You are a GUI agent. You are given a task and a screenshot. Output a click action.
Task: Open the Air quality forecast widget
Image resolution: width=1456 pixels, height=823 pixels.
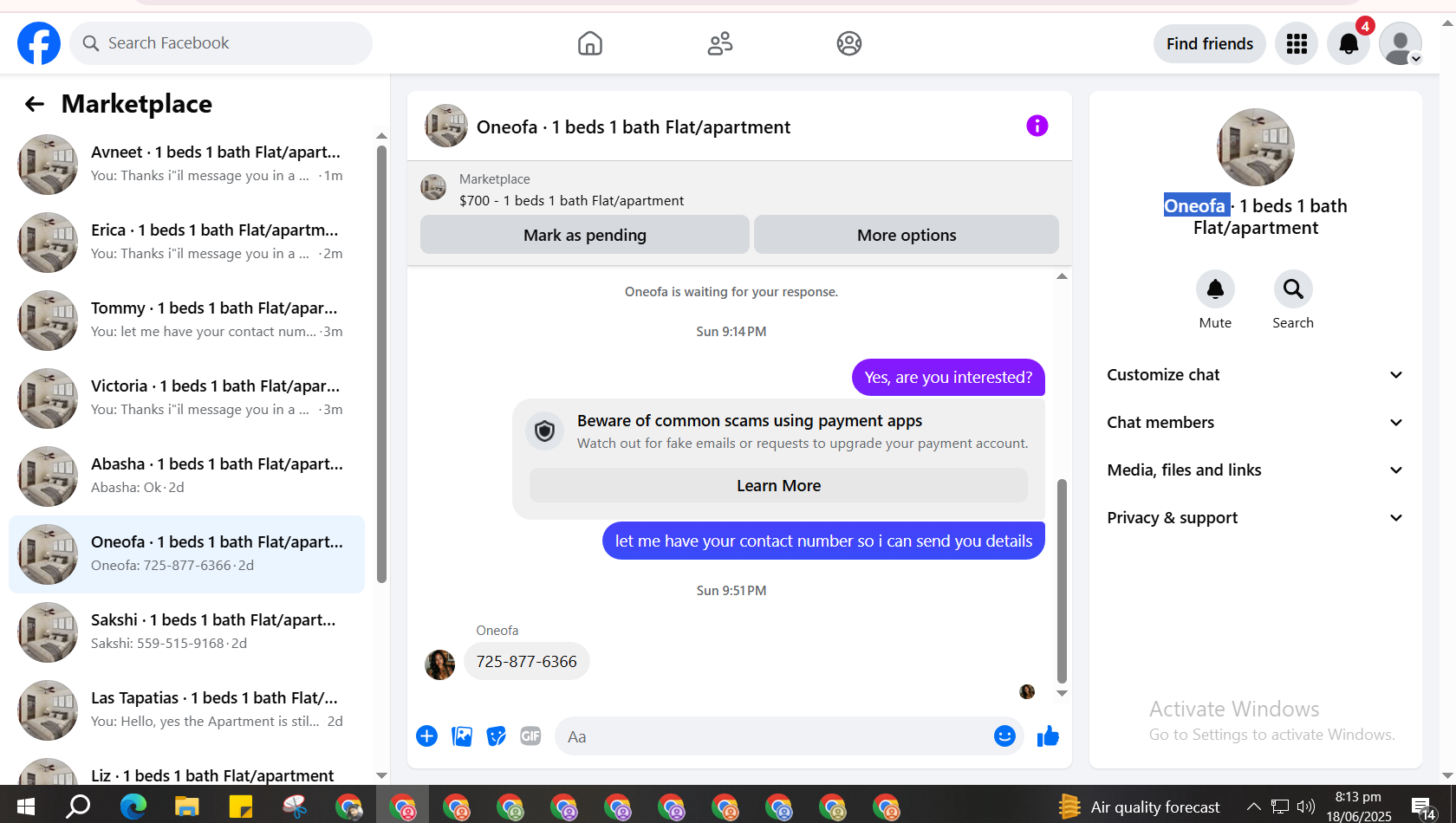(x=1139, y=807)
